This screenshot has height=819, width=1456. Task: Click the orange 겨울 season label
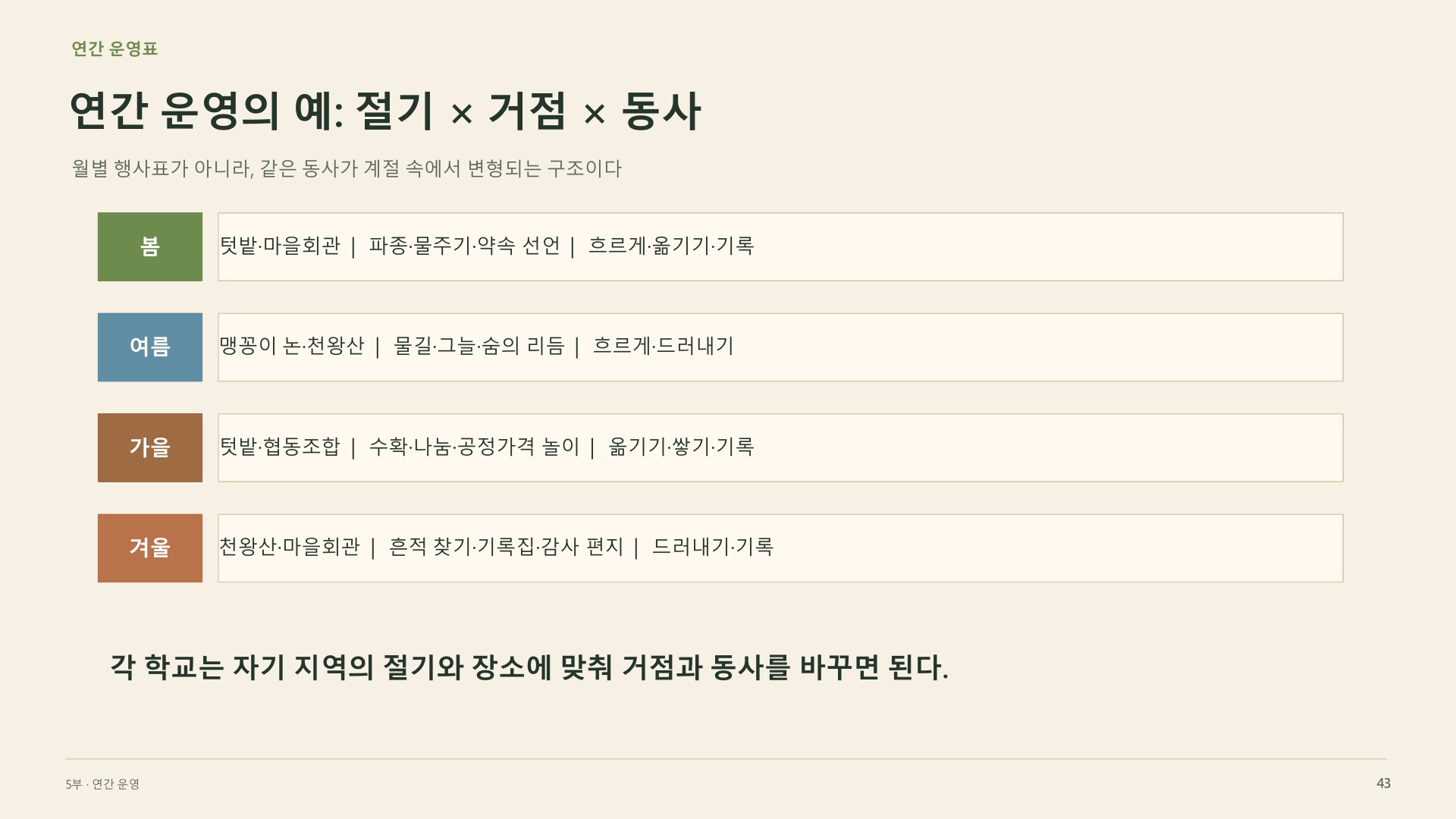click(150, 548)
